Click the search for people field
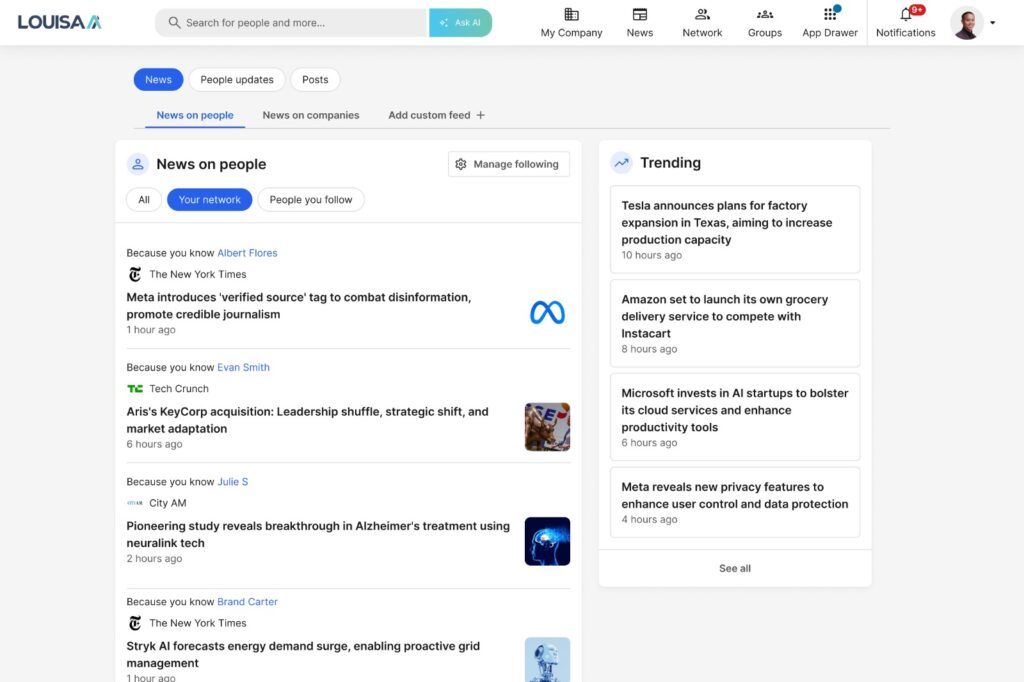The height and width of the screenshot is (682, 1024). point(290,22)
